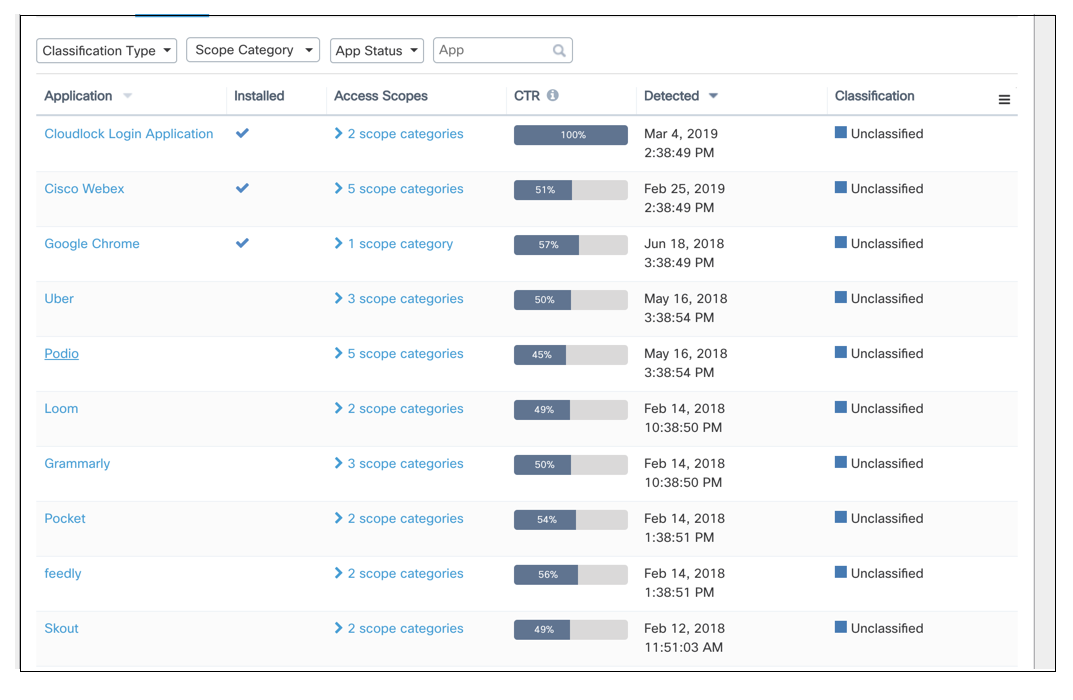Click Pocket's Unclassified color square
The width and height of the screenshot is (1073, 700).
841,517
